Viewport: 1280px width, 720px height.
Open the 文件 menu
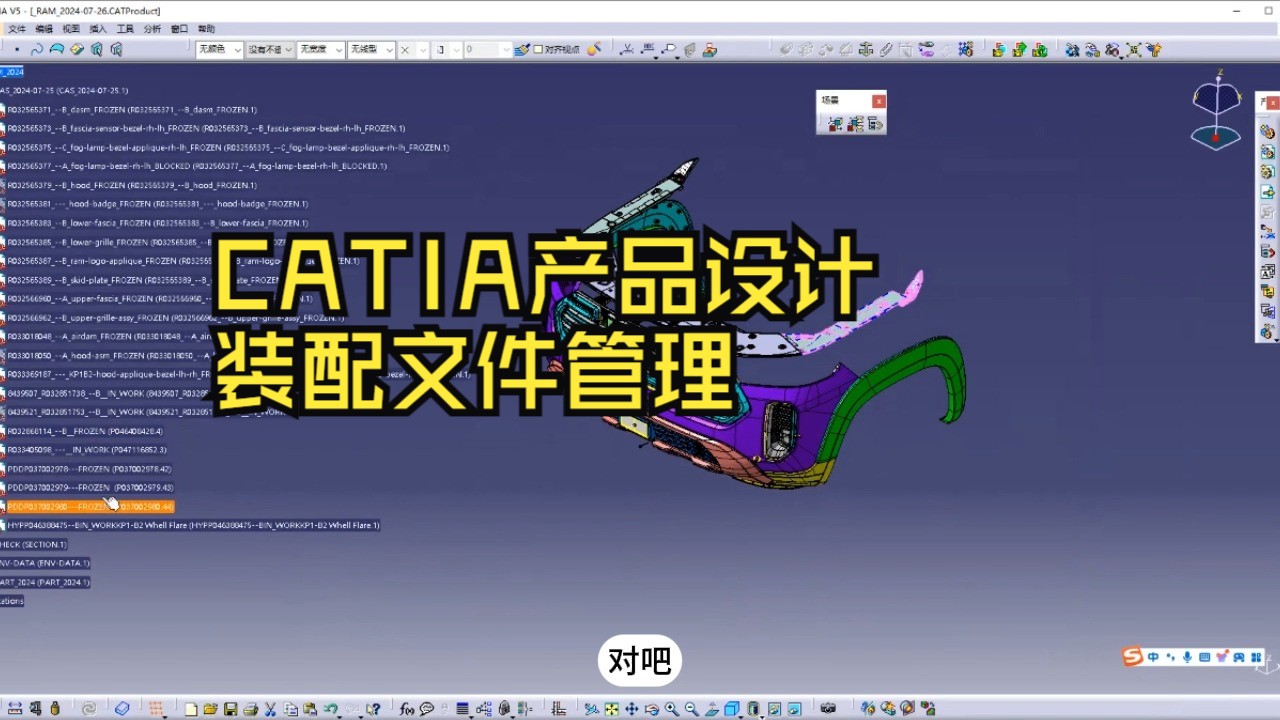pyautogui.click(x=17, y=29)
